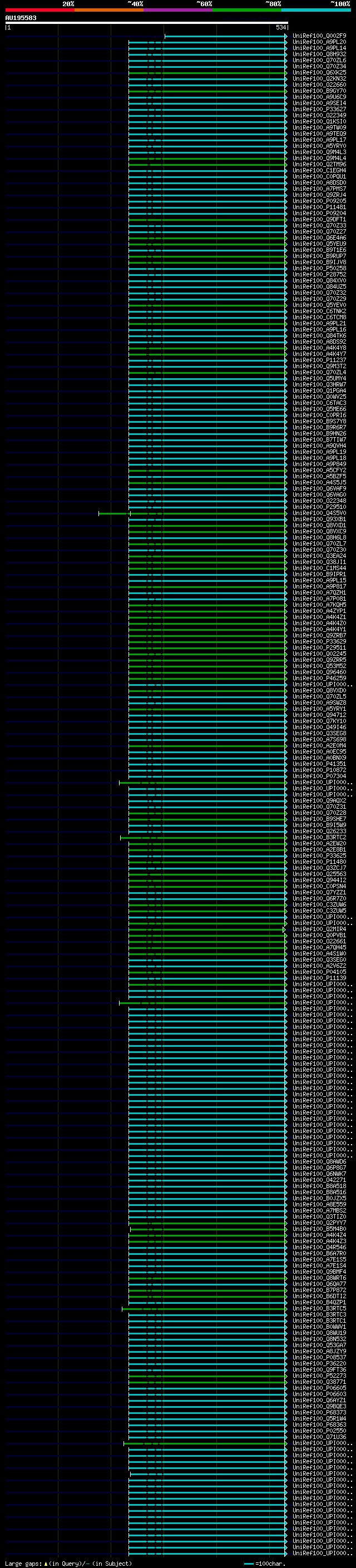Screen dimensions: 356x1568
Task: Select UniRef100_Q93XB1 label
Action: 319,519
